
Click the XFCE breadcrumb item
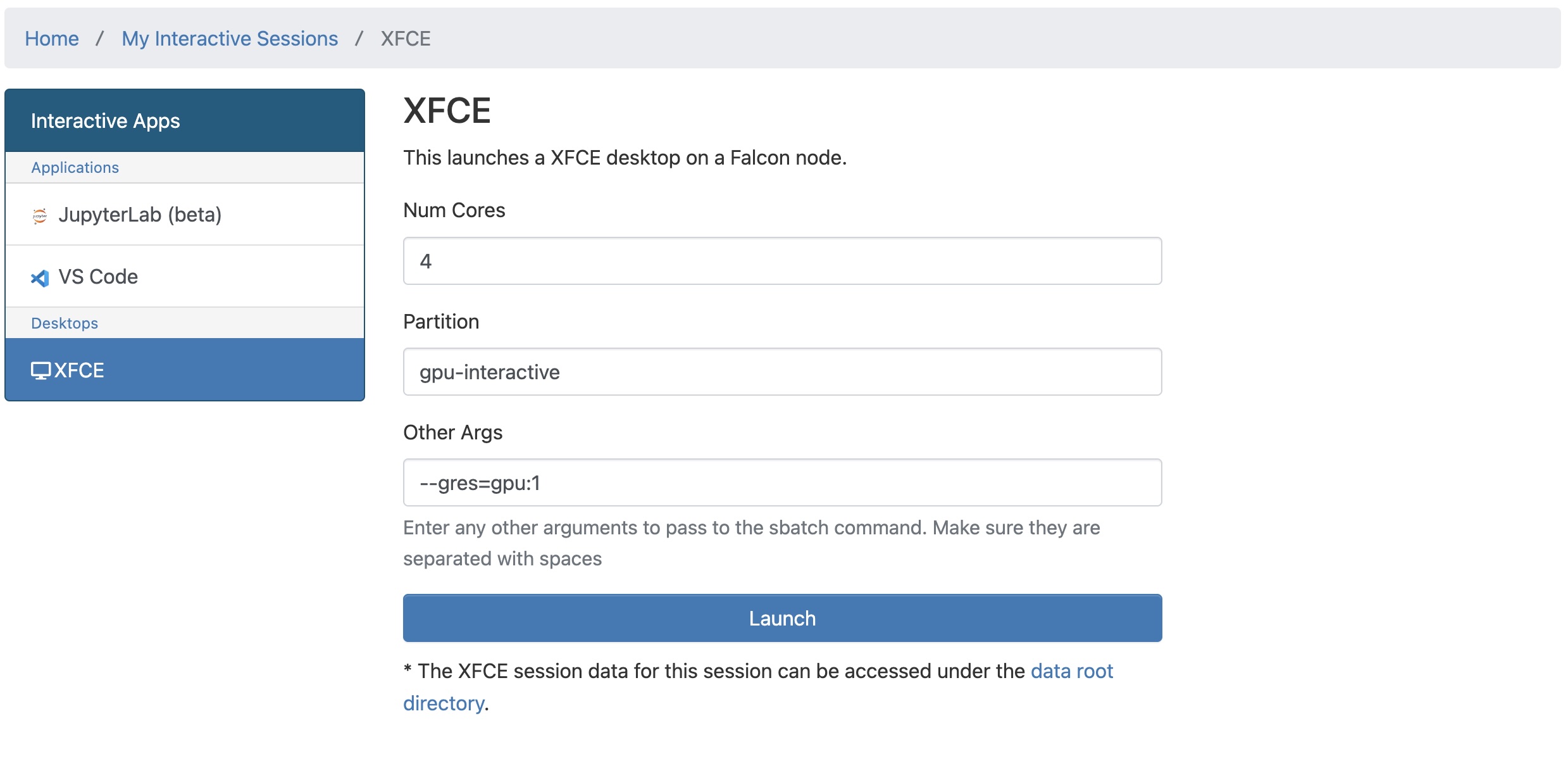click(406, 39)
